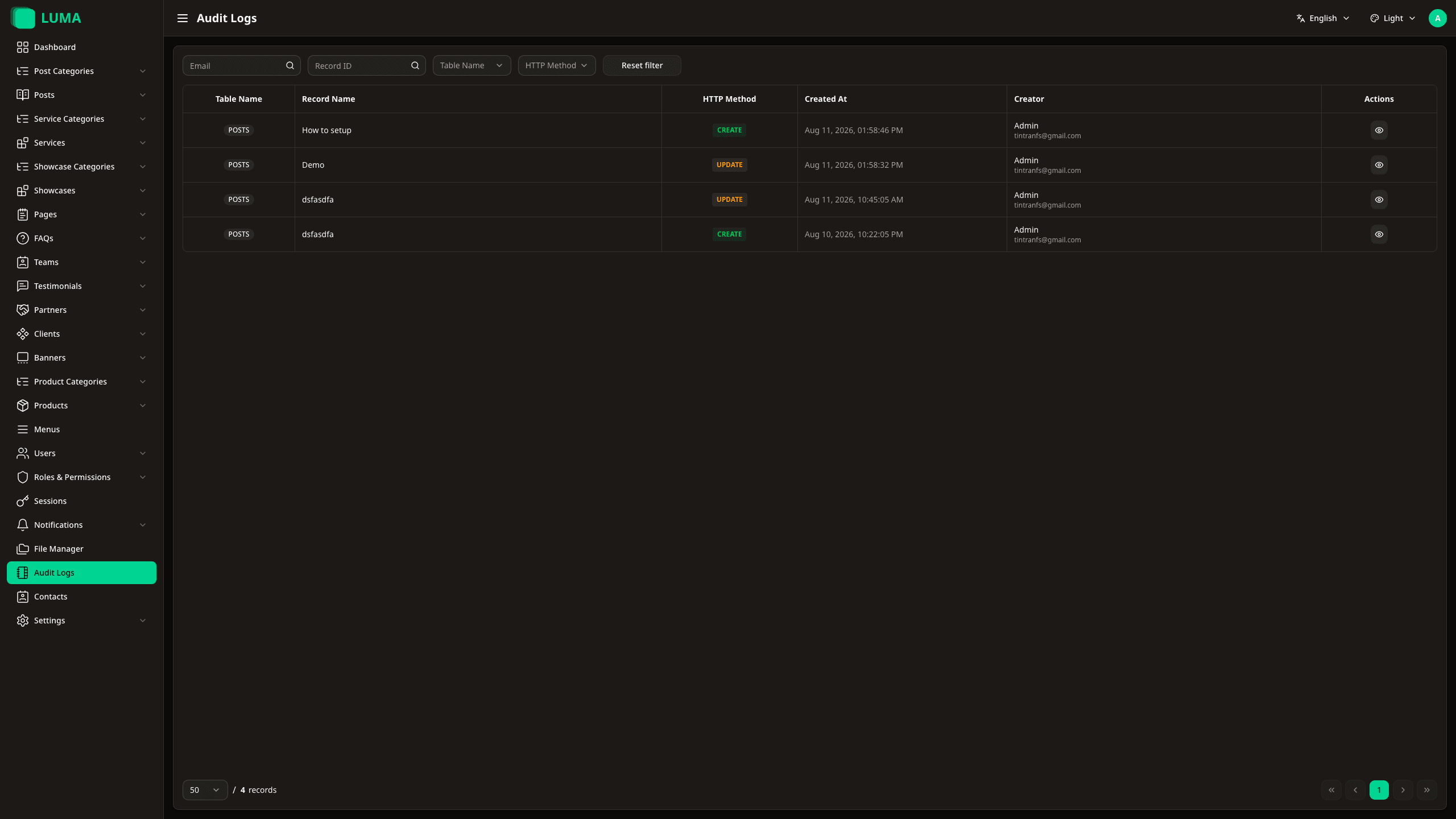Expand the Posts sidebar group
Screen dimensions: 1456x819
click(x=81, y=95)
